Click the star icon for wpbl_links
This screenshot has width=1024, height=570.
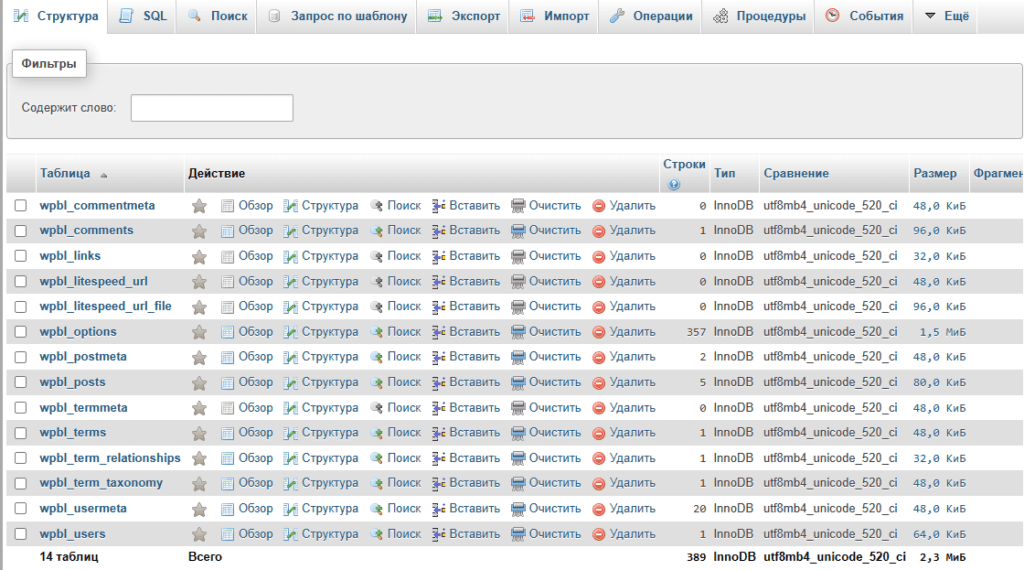tap(199, 257)
